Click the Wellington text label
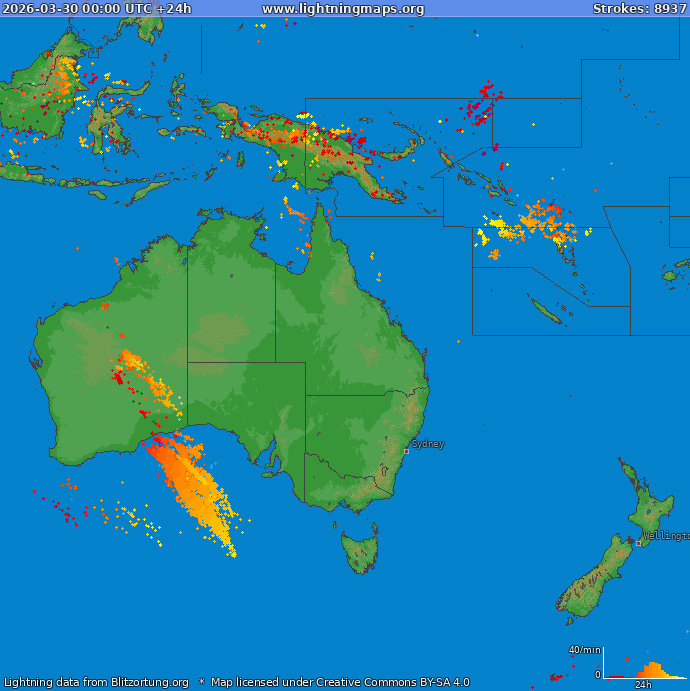The width and height of the screenshot is (690, 691). (x=665, y=536)
